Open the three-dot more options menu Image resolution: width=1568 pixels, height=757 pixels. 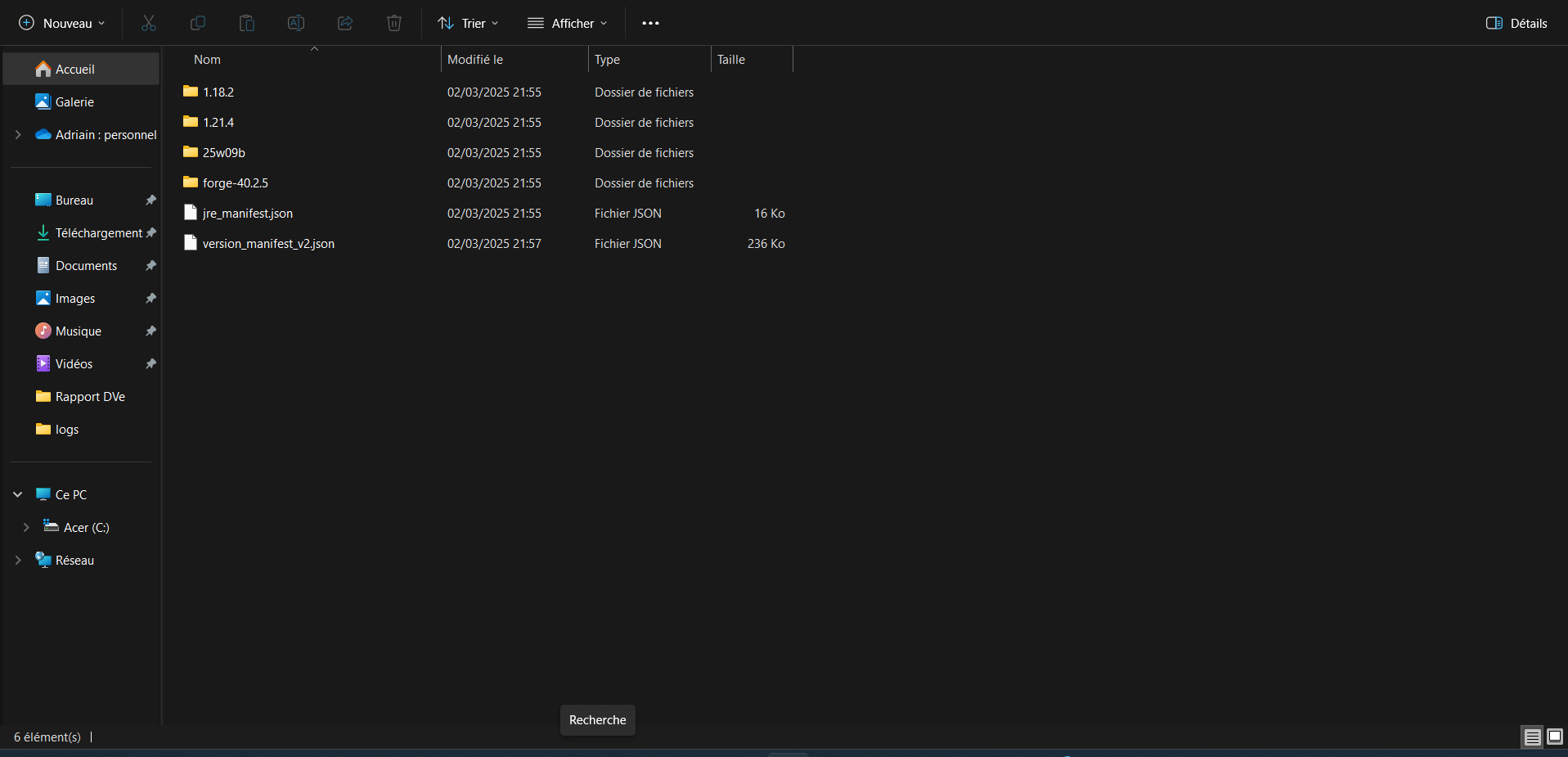point(650,23)
